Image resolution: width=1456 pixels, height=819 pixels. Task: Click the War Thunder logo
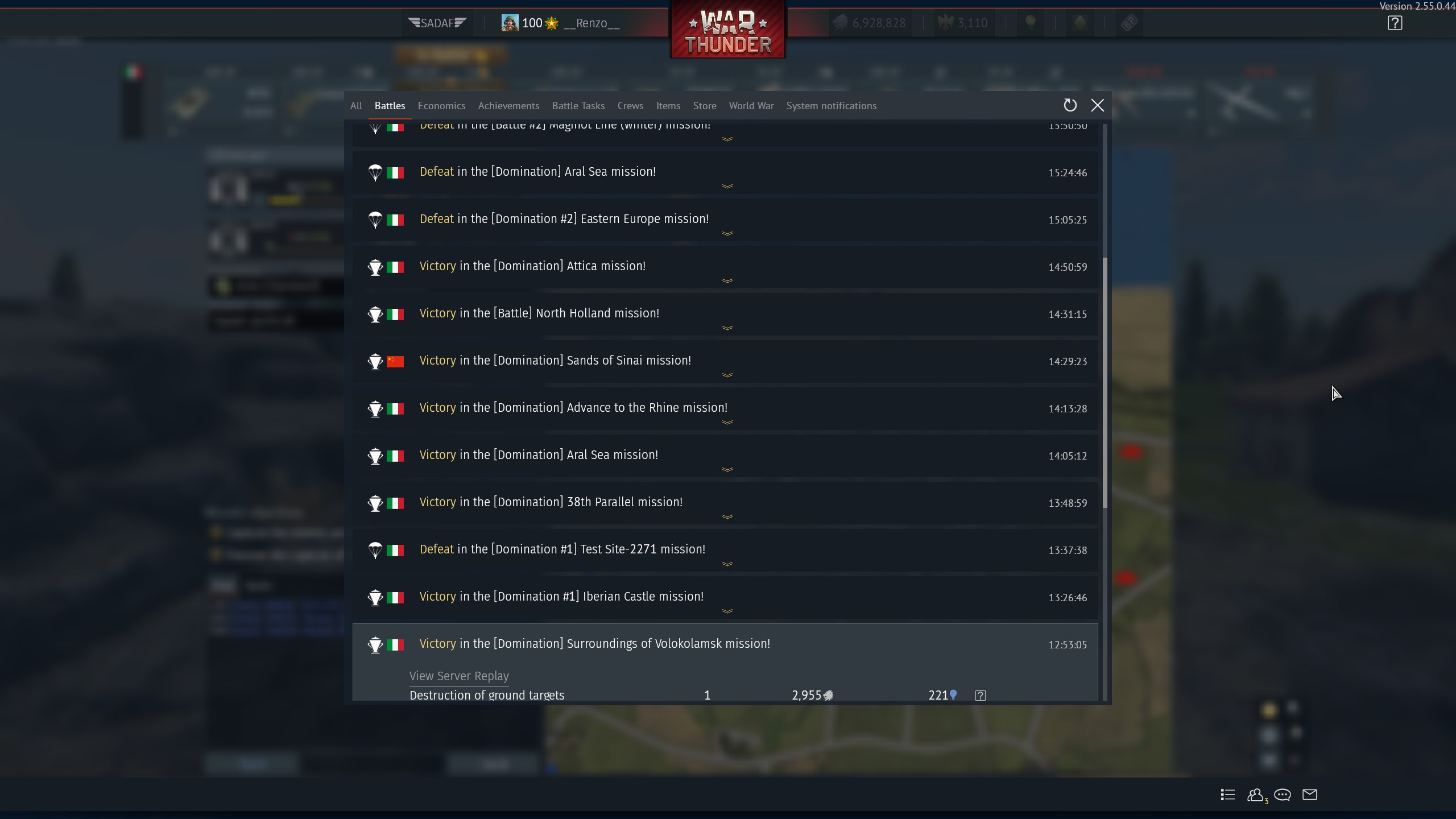(x=727, y=30)
